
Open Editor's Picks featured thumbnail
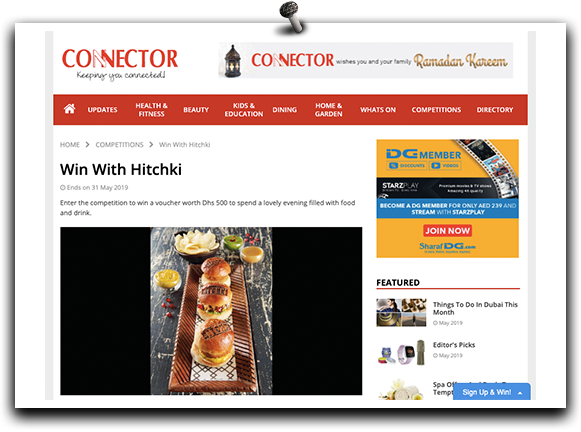[x=401, y=352]
